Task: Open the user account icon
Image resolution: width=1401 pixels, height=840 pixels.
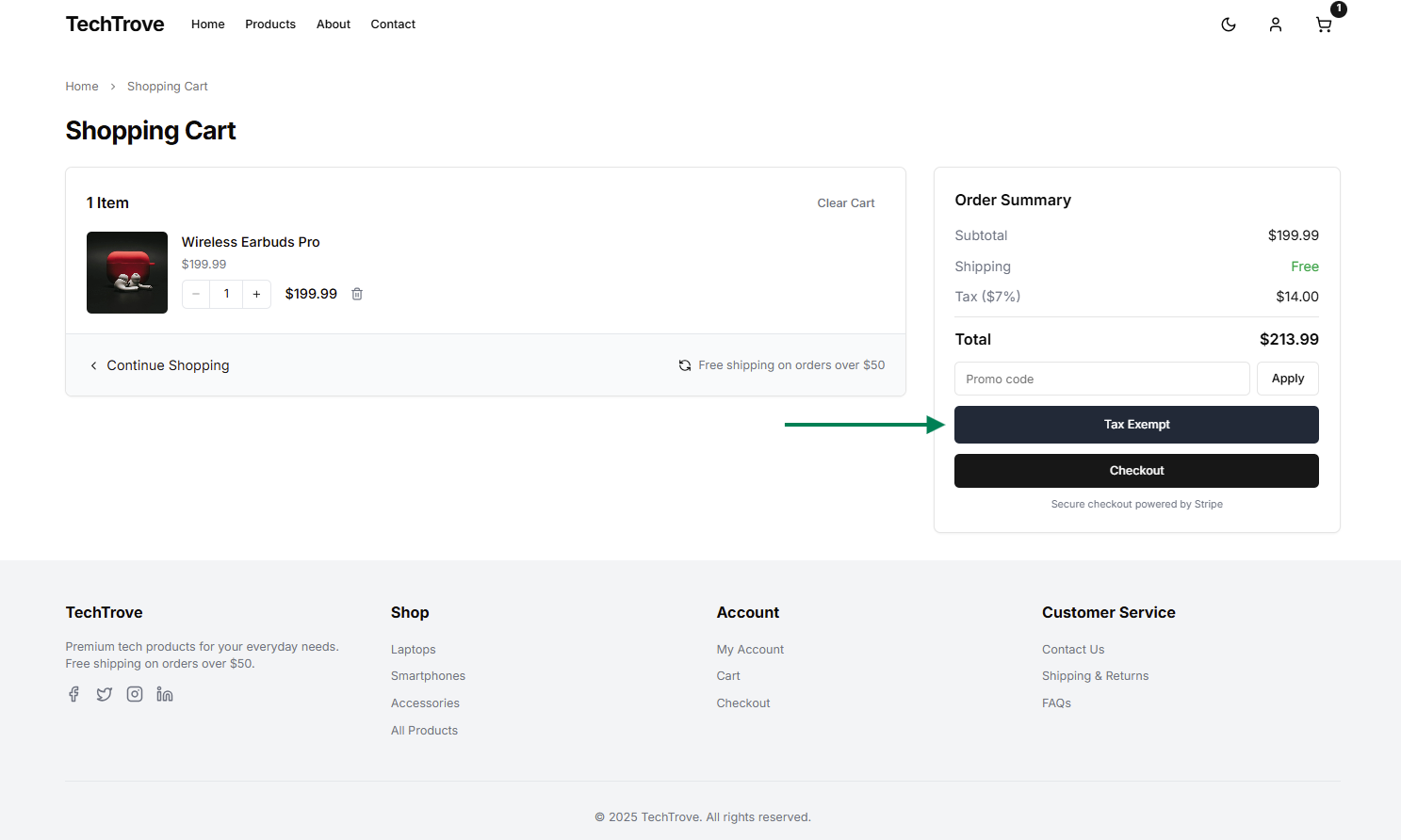Action: click(1275, 24)
